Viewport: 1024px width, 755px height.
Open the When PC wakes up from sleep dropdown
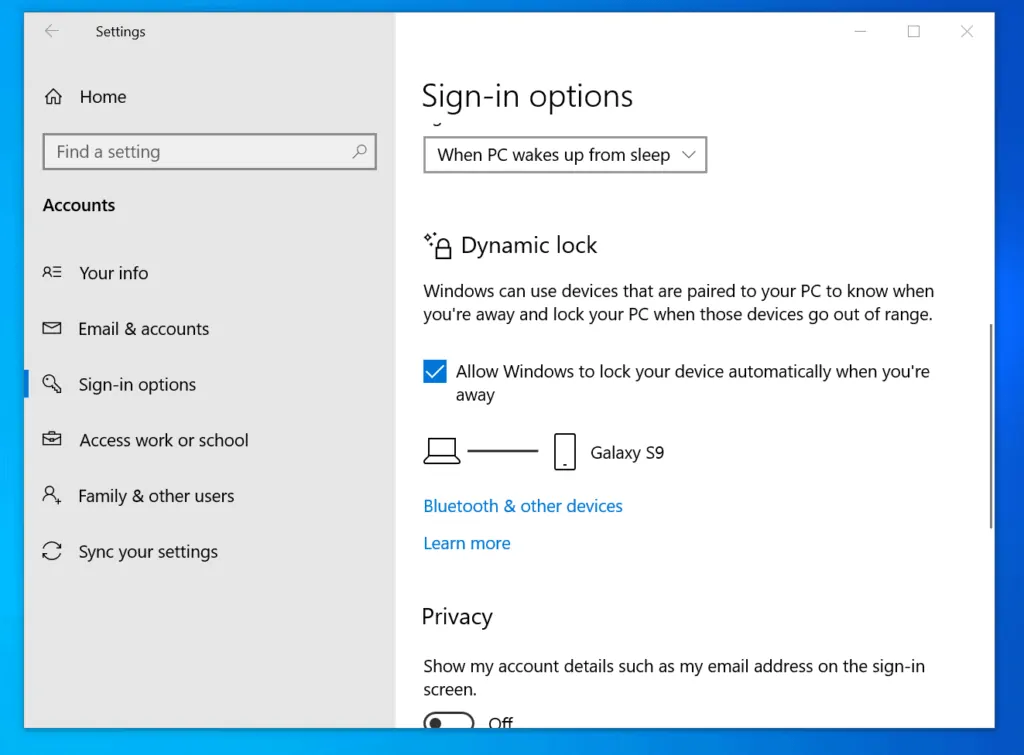(x=564, y=154)
